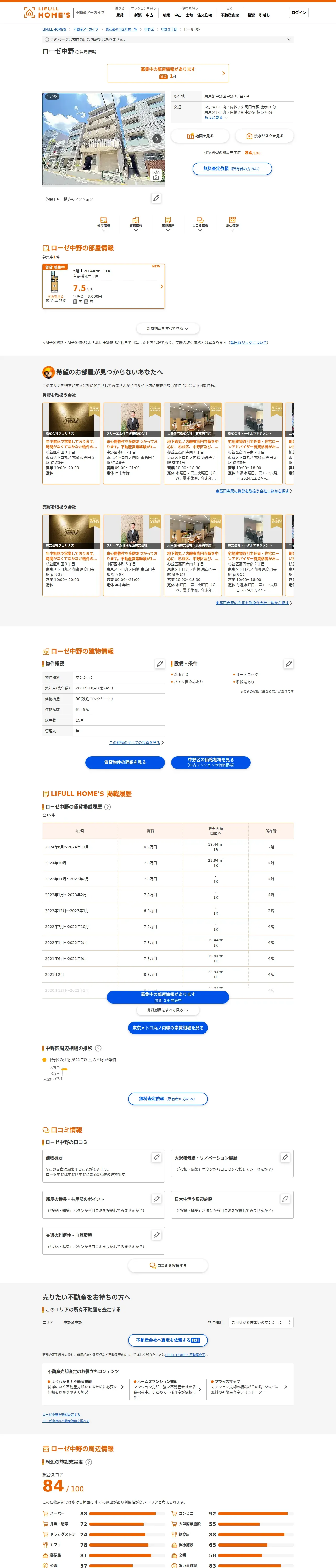Open help icon next to 周辺の施設充実度

click(x=88, y=1462)
